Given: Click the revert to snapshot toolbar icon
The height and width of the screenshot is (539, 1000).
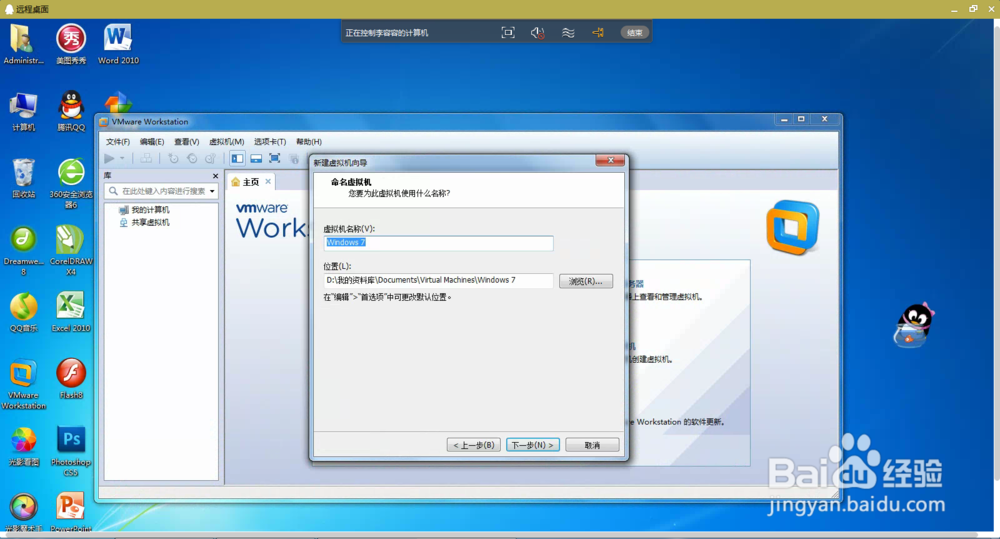Looking at the screenshot, I should pos(191,158).
